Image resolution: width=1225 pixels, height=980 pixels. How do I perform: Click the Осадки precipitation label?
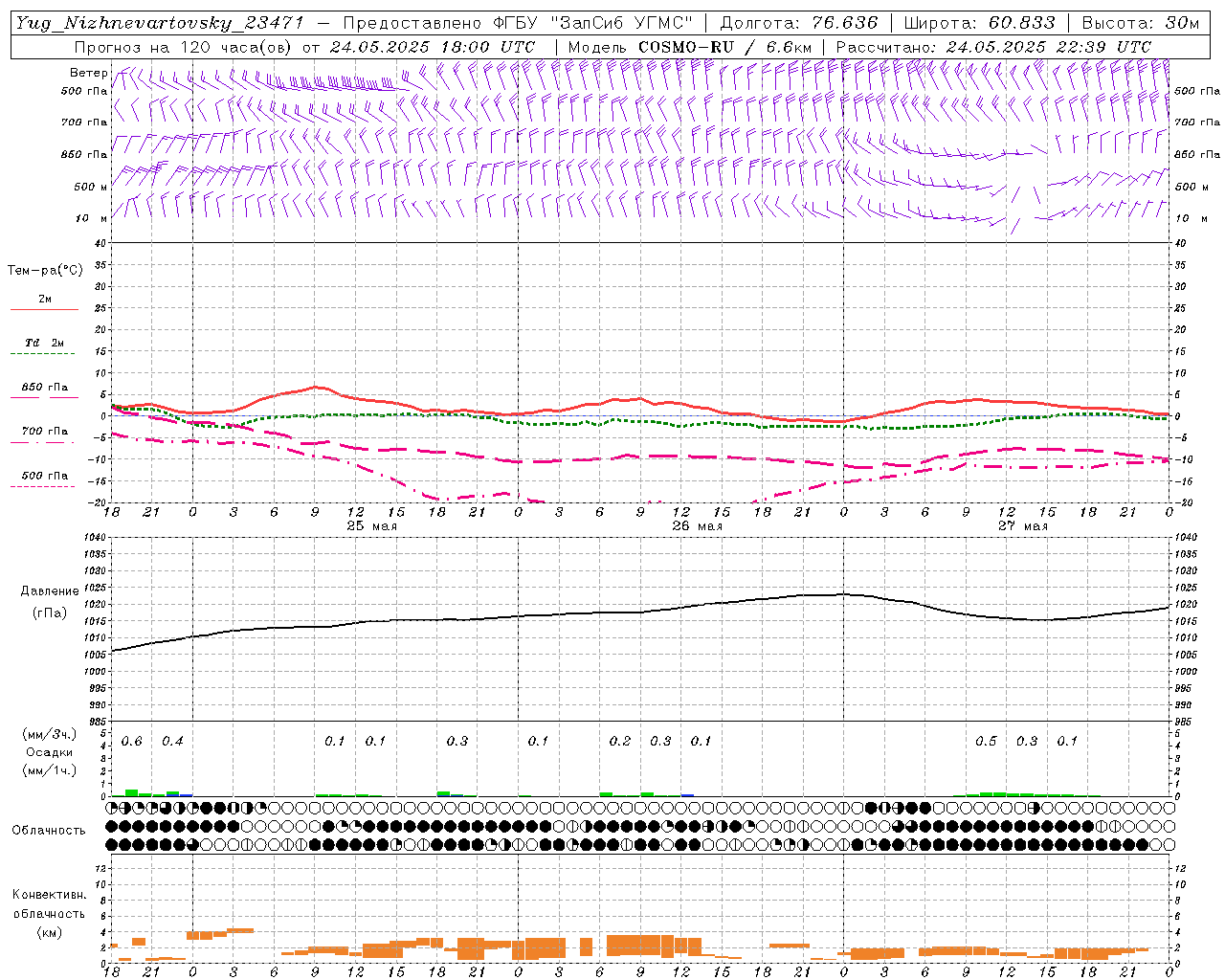pyautogui.click(x=49, y=752)
